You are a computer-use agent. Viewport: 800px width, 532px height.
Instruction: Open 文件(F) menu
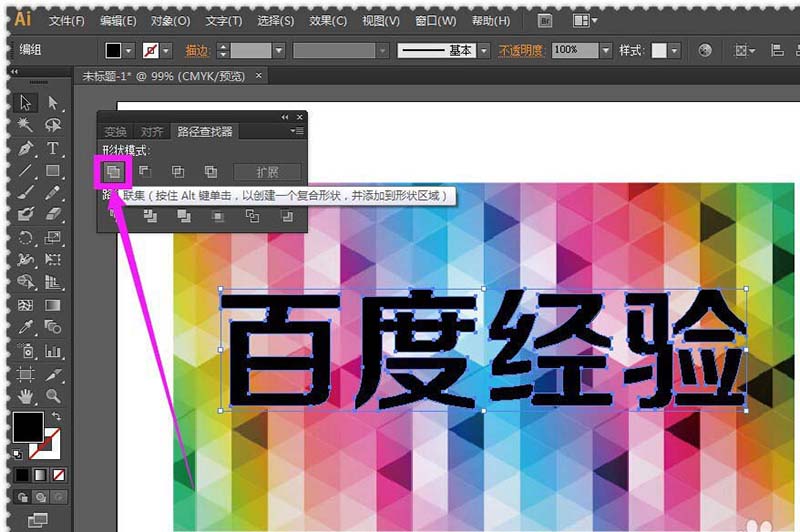[67, 21]
